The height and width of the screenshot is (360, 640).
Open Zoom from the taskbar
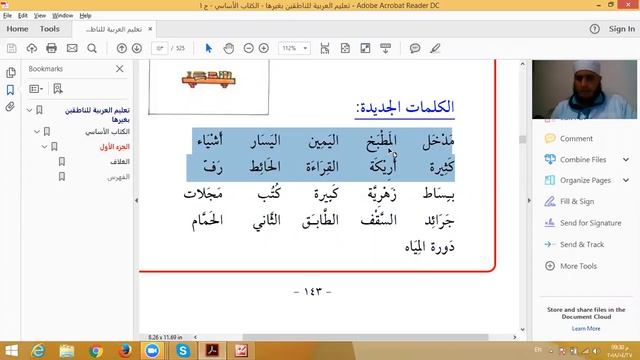click(x=152, y=351)
